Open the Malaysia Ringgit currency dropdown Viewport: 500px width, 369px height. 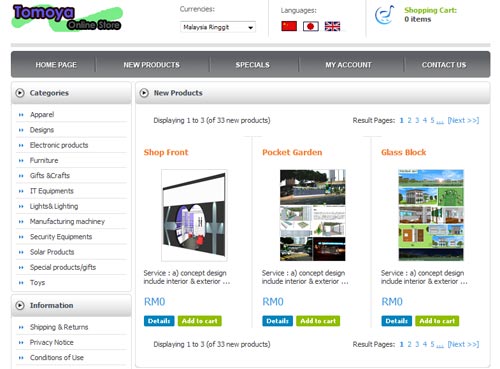pyautogui.click(x=218, y=27)
